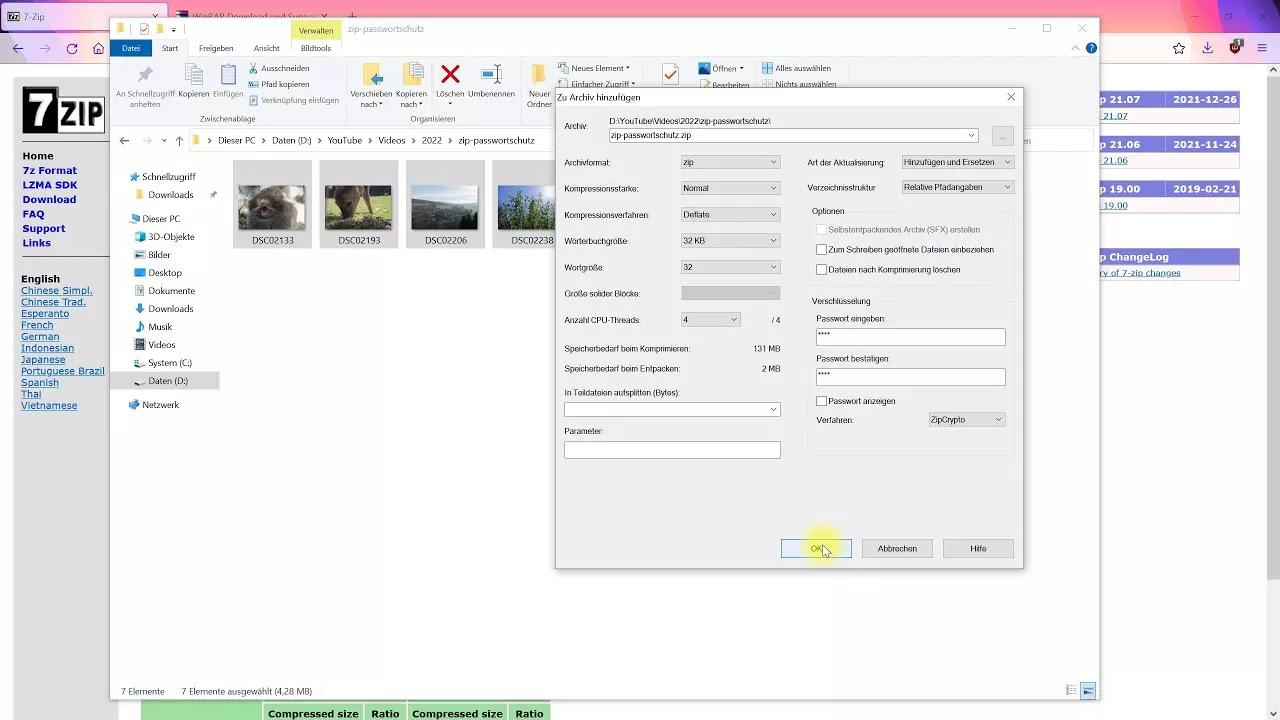Open the Verfahren ZipCrypto dropdown

coord(966,420)
